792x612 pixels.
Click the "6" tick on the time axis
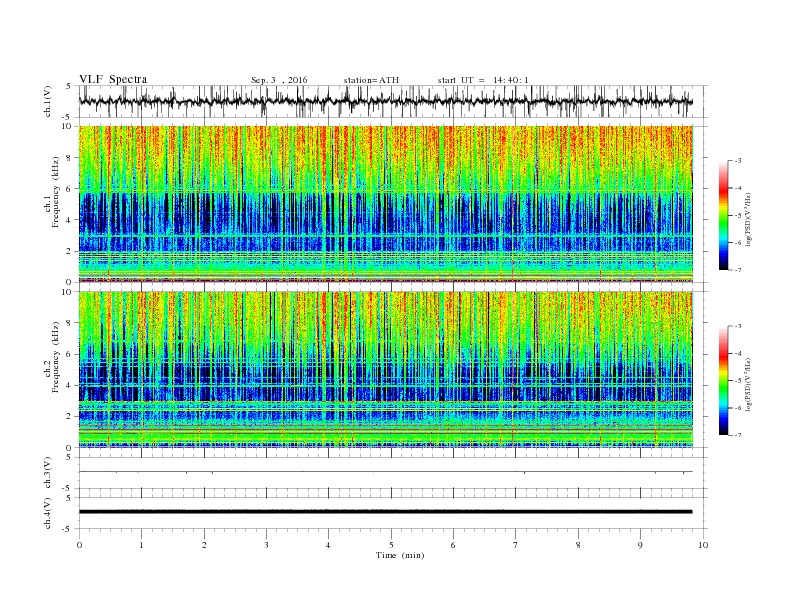(x=453, y=545)
